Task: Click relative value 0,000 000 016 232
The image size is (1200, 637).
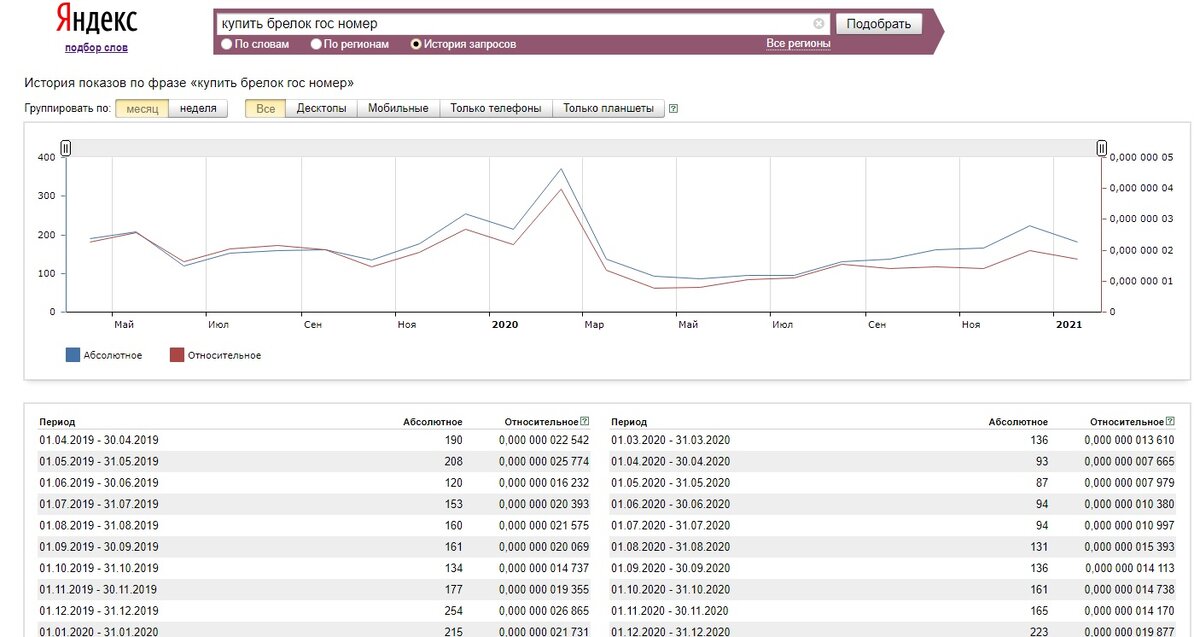Action: click(543, 483)
